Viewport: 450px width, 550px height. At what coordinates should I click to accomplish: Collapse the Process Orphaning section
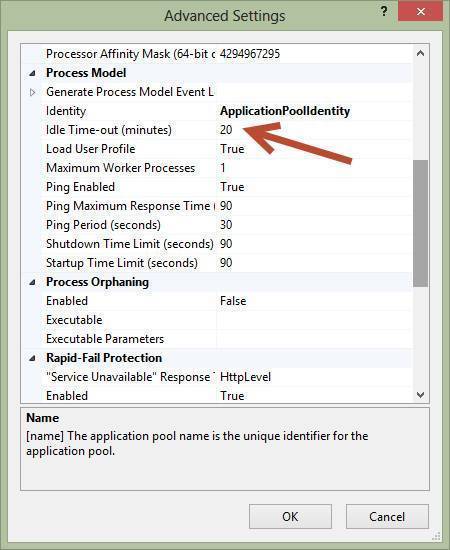click(32, 282)
